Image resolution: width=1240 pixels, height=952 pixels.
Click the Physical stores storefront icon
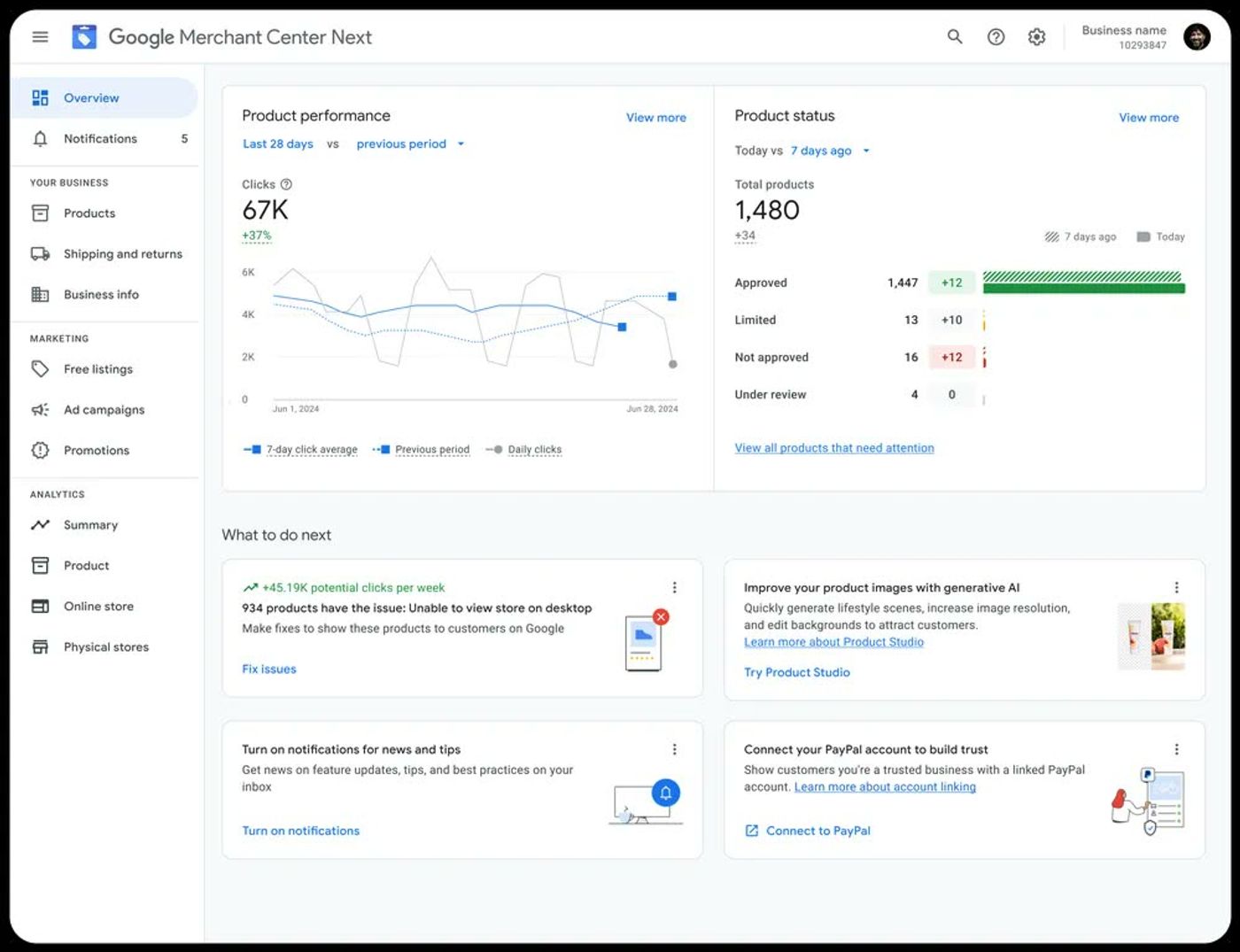click(40, 647)
